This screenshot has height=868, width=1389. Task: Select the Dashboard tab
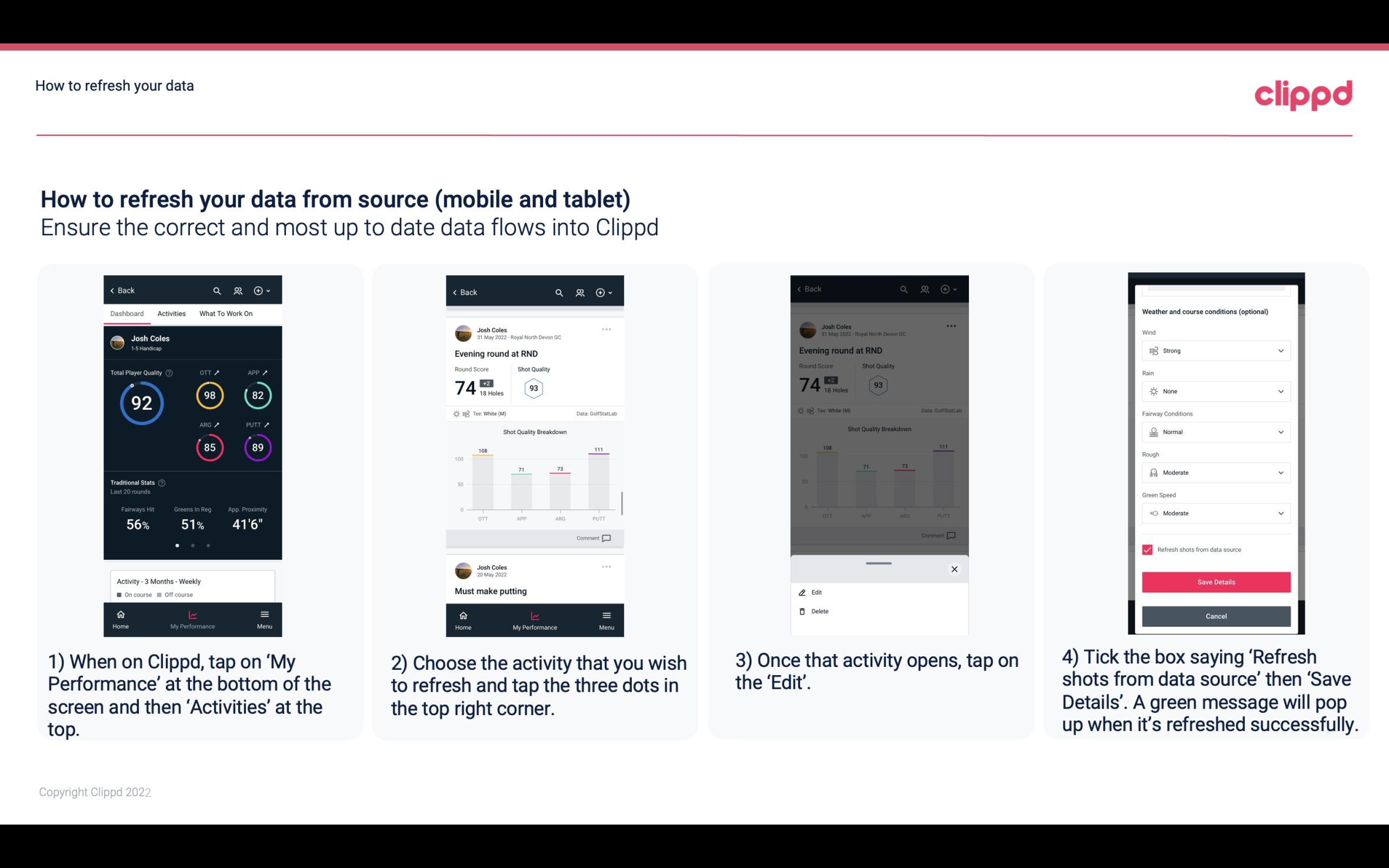[x=126, y=313]
